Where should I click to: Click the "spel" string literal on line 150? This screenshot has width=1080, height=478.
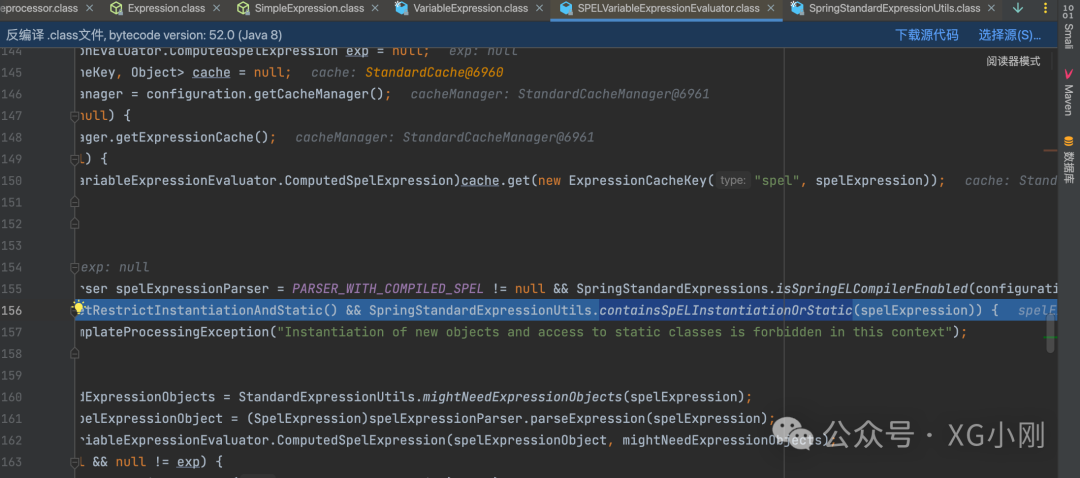pyautogui.click(x=778, y=180)
